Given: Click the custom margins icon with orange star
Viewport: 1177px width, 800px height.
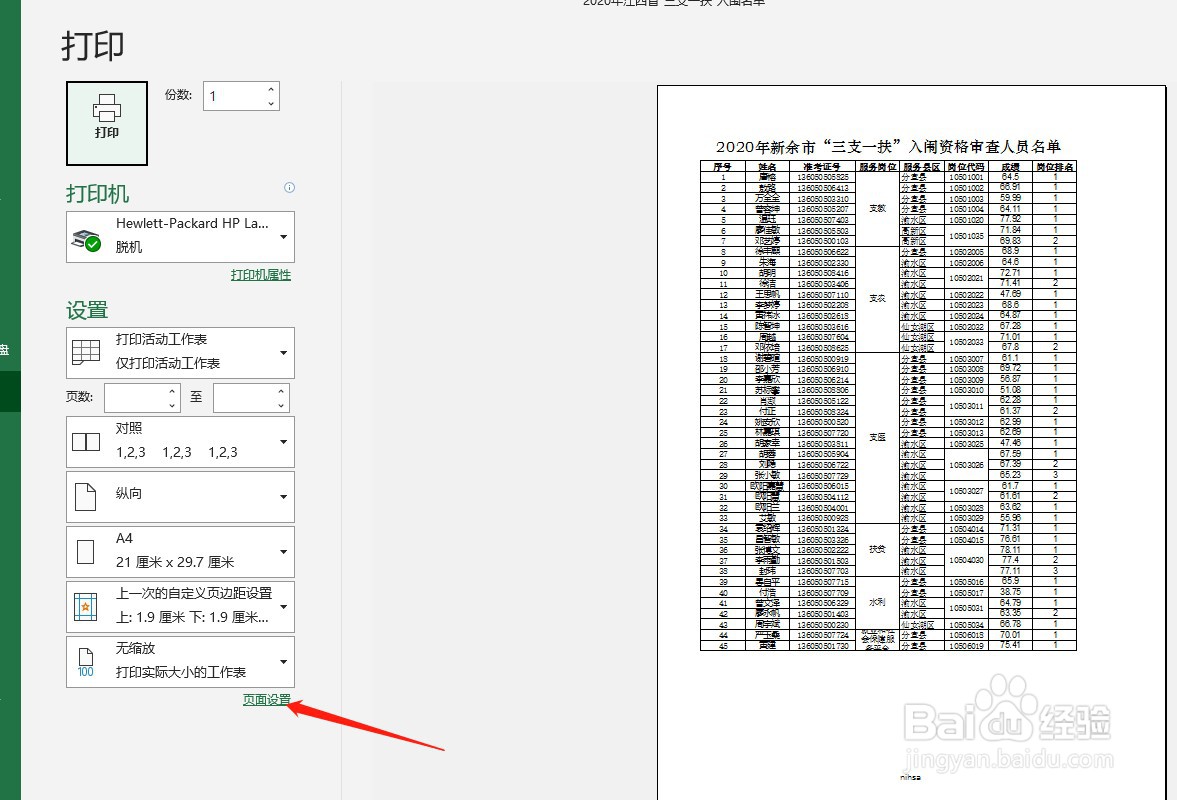Looking at the screenshot, I should (x=86, y=606).
